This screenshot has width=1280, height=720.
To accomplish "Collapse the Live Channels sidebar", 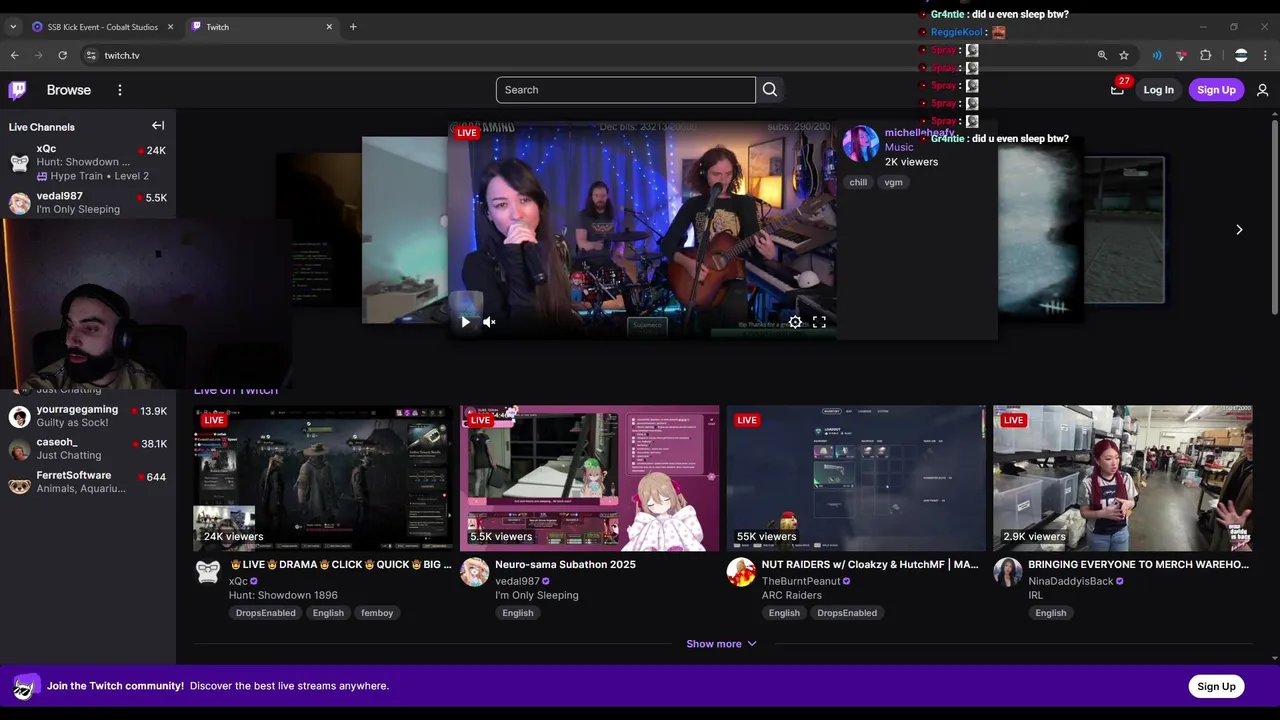I will click(x=158, y=126).
